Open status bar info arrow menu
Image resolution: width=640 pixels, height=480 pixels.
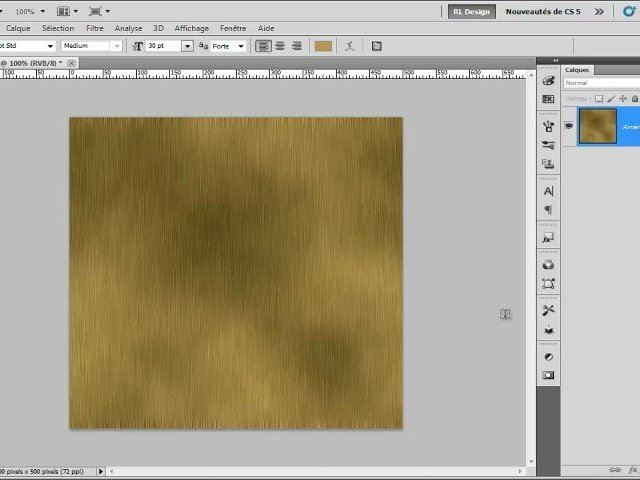(x=101, y=471)
